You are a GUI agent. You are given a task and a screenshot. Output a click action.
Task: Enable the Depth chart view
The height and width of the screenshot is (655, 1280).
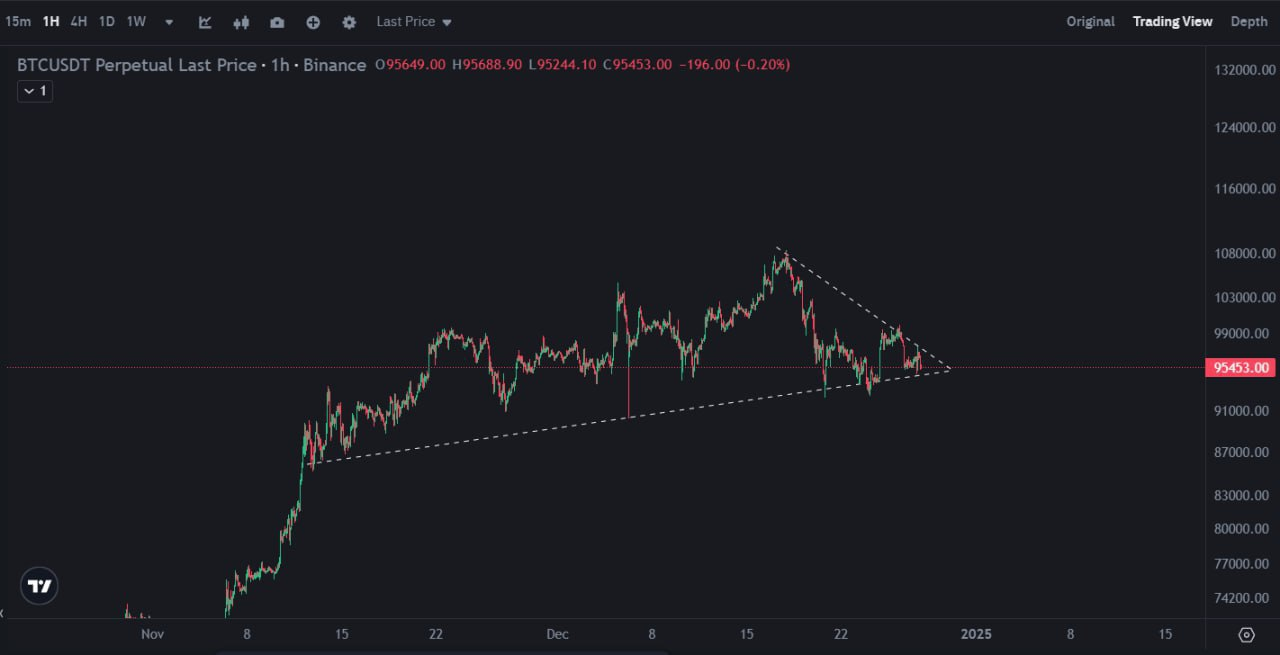(x=1249, y=21)
